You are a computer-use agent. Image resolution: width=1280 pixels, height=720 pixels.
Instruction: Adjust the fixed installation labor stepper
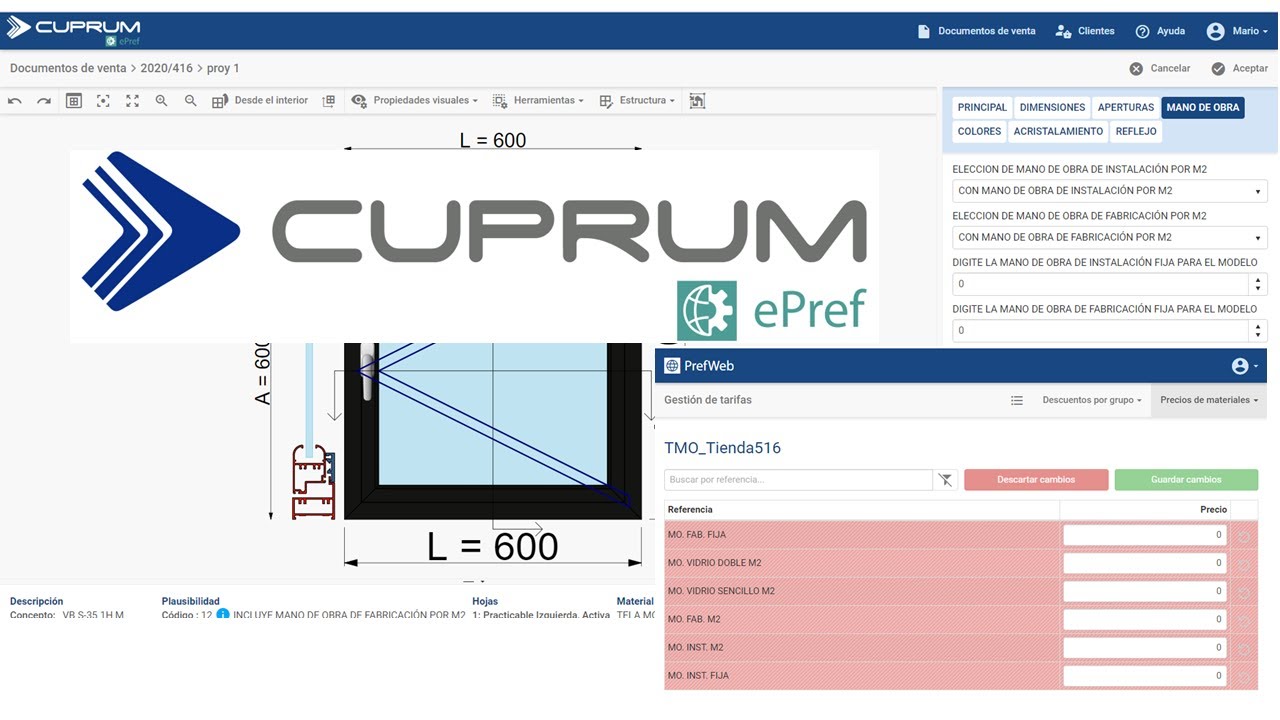(x=1258, y=284)
